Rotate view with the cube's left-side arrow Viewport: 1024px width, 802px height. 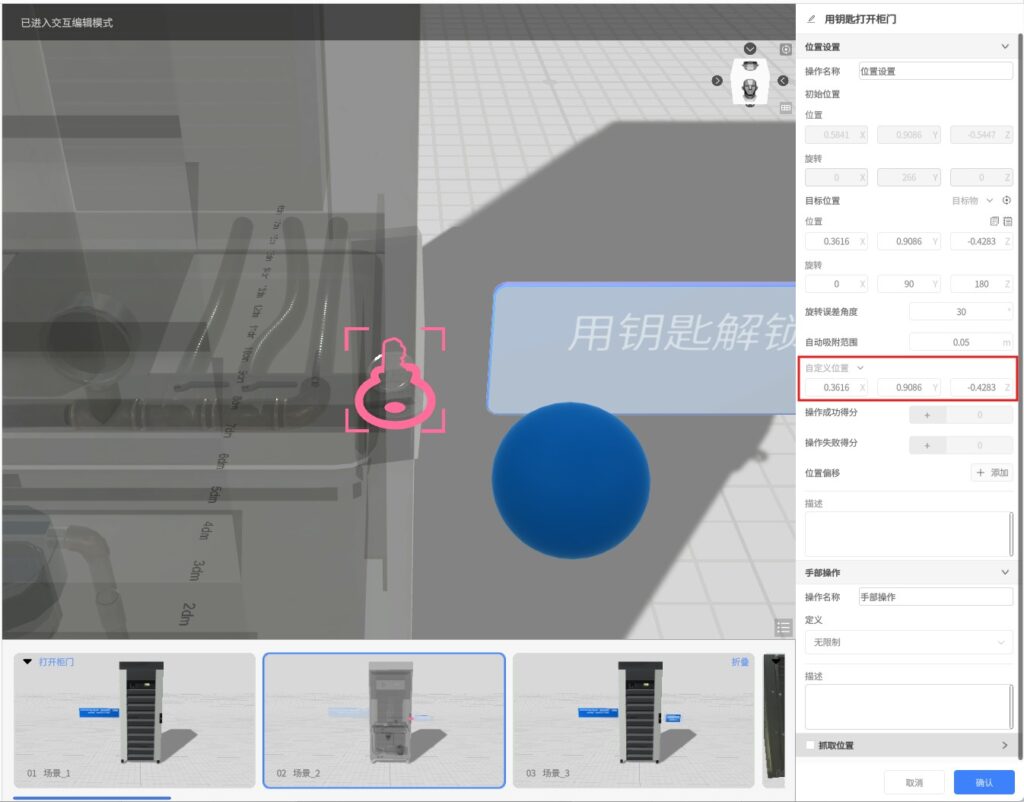pos(717,80)
